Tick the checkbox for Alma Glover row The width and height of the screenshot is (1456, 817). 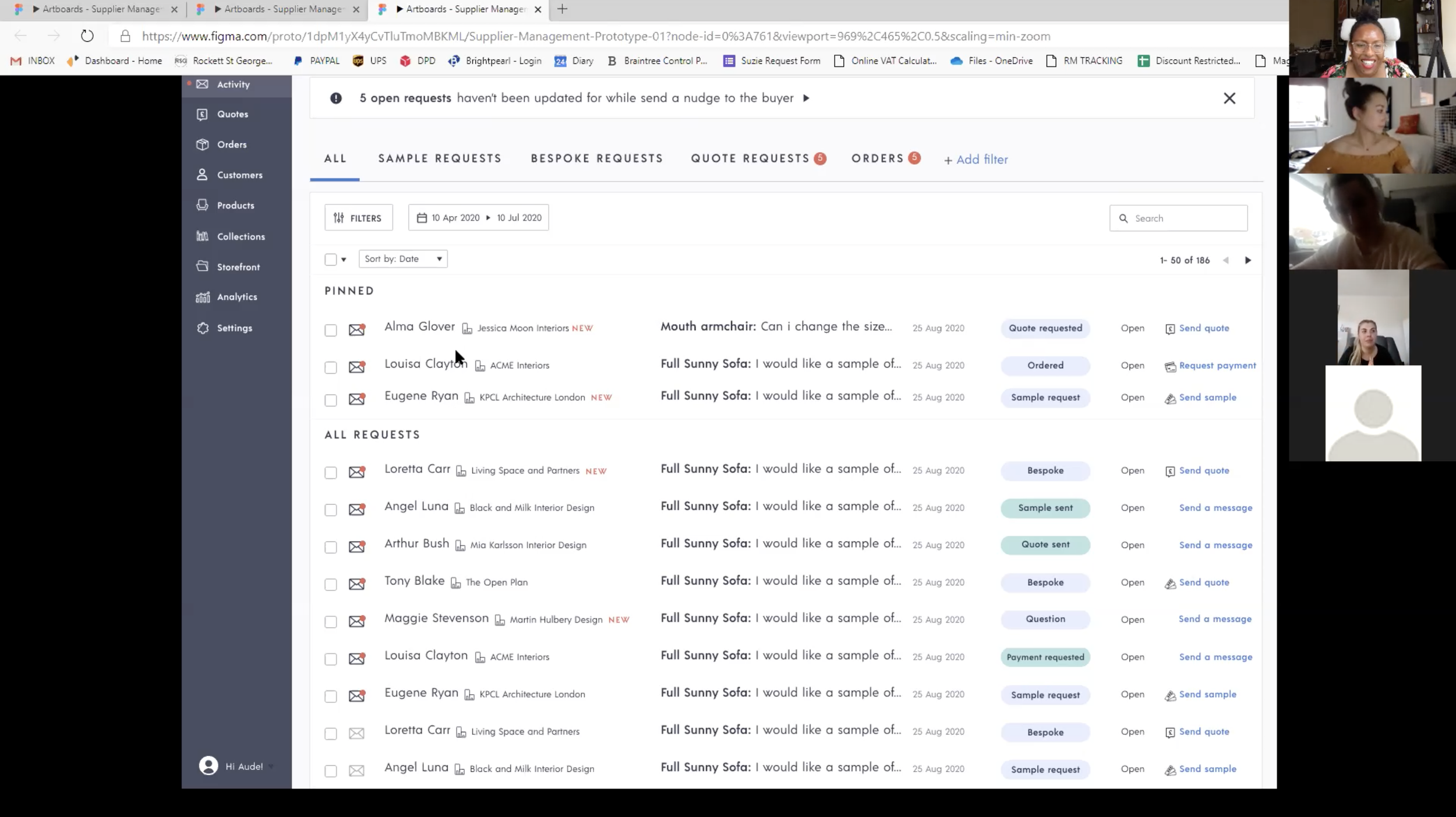[x=330, y=330]
